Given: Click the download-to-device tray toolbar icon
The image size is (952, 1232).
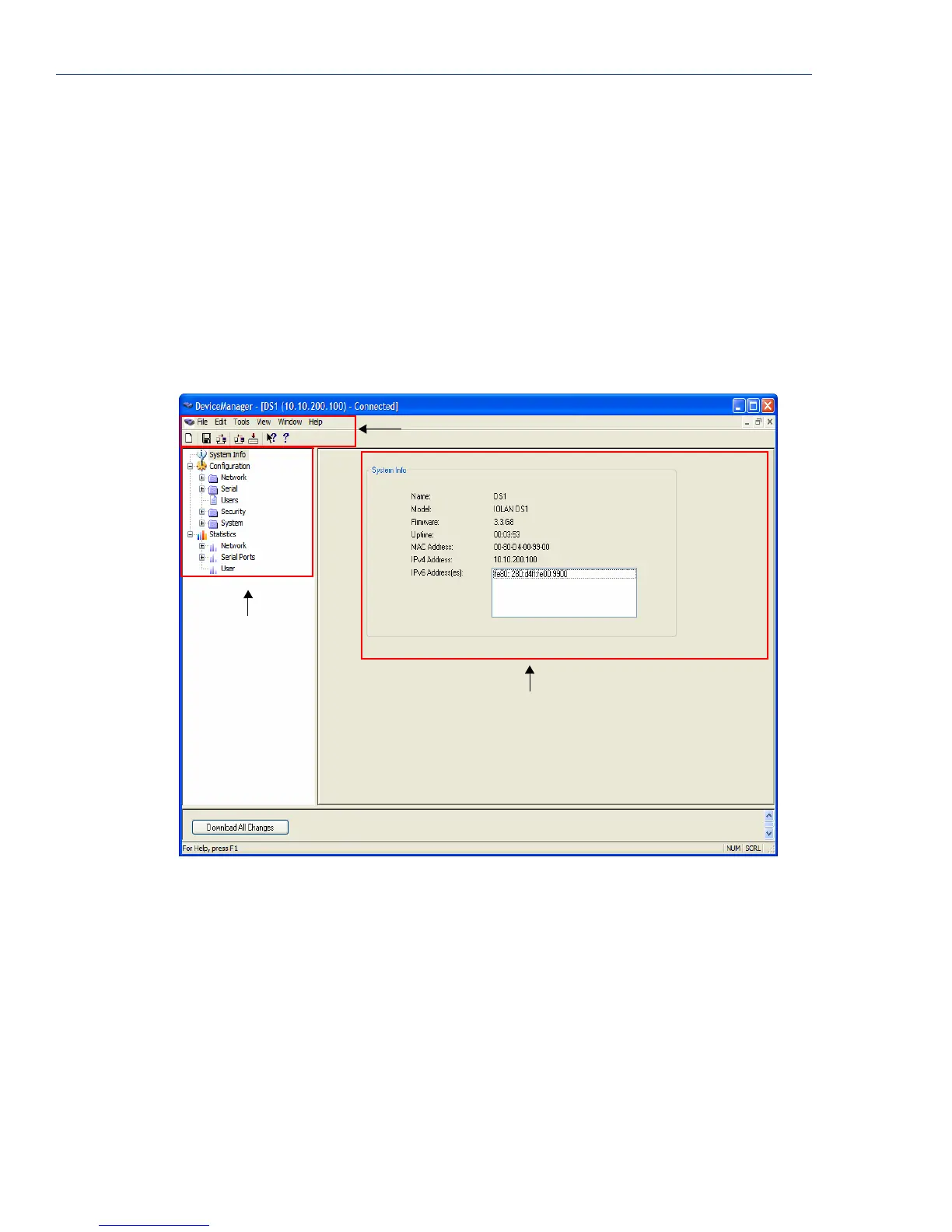Looking at the screenshot, I should [253, 439].
